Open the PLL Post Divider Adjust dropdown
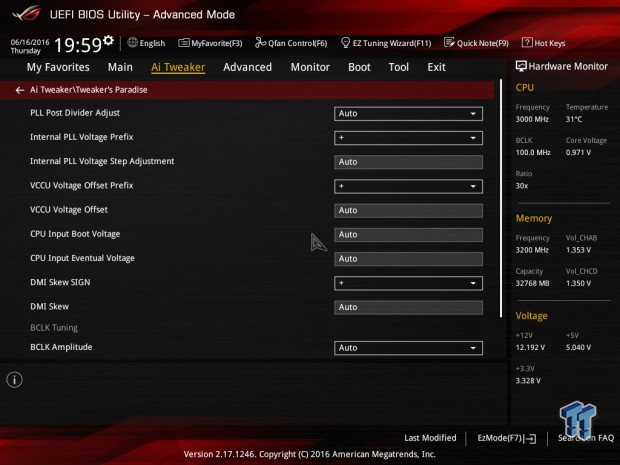Viewport: 620px width, 465px height. point(408,113)
